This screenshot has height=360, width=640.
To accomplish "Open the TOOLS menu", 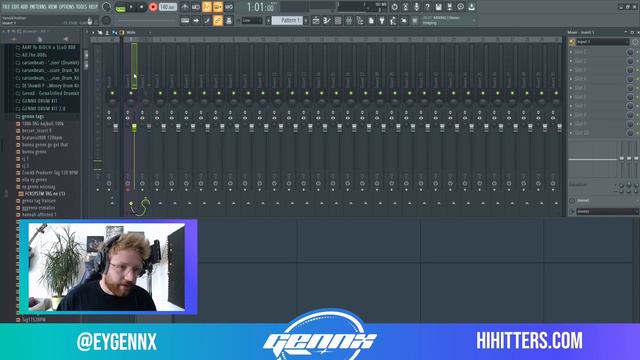I will click(81, 7).
